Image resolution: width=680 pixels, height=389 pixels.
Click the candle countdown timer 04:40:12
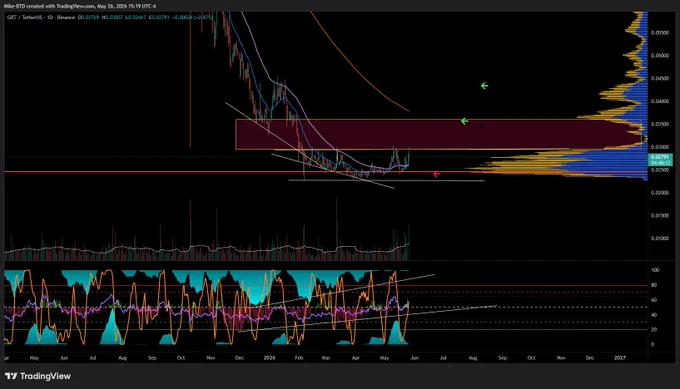(660, 163)
